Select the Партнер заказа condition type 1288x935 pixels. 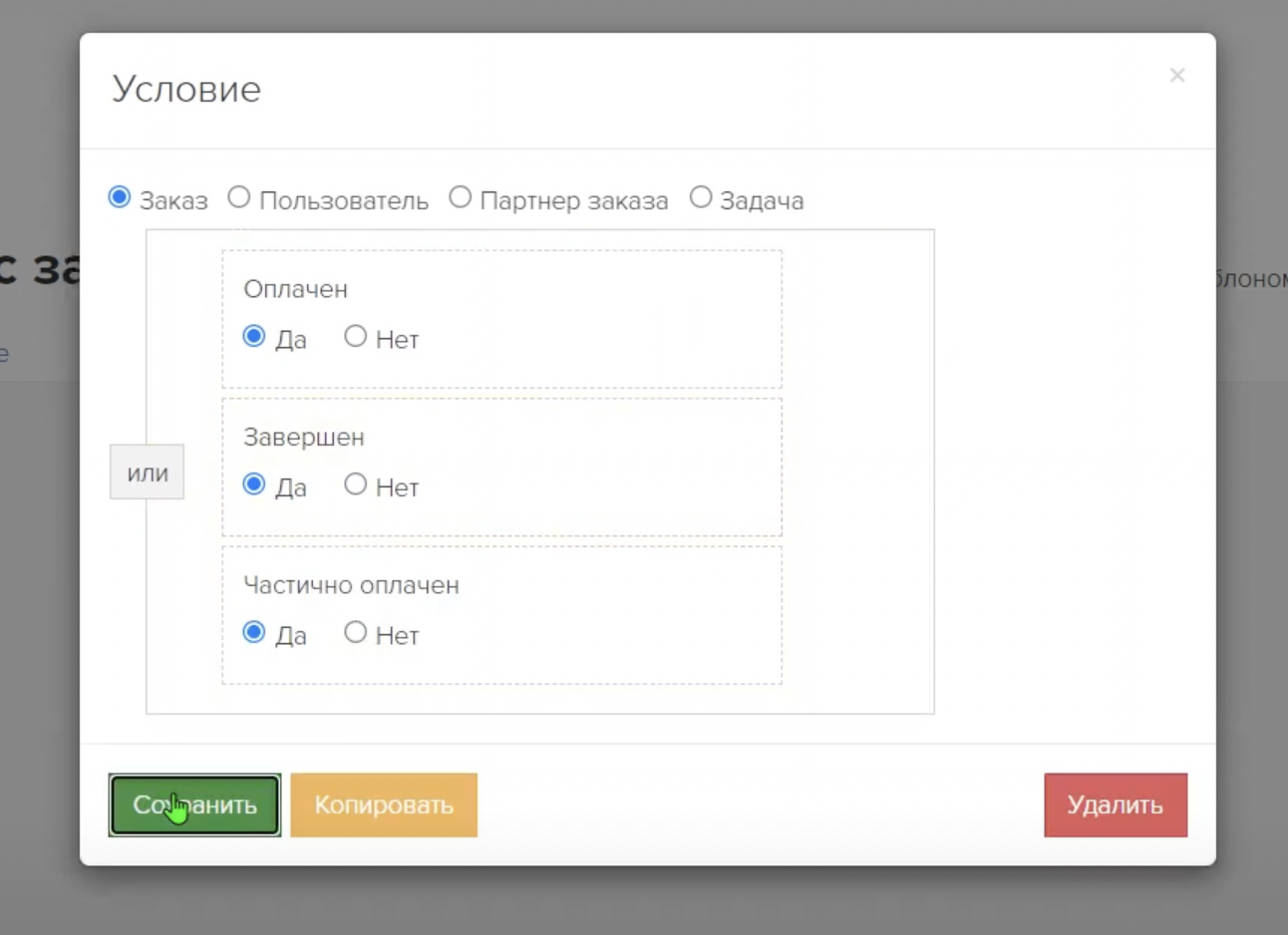[460, 197]
